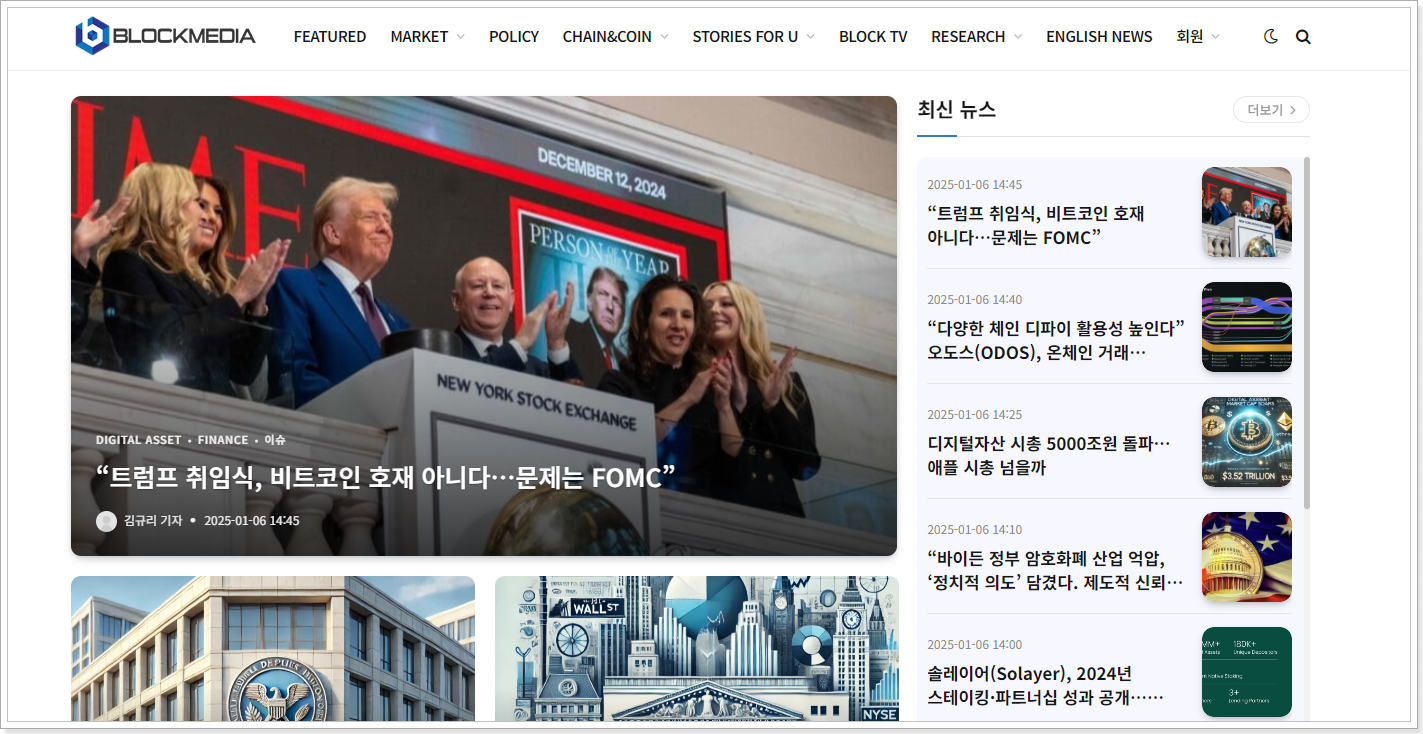This screenshot has height=734, width=1423.
Task: Expand the MARKET dropdown chevron
Action: point(460,37)
